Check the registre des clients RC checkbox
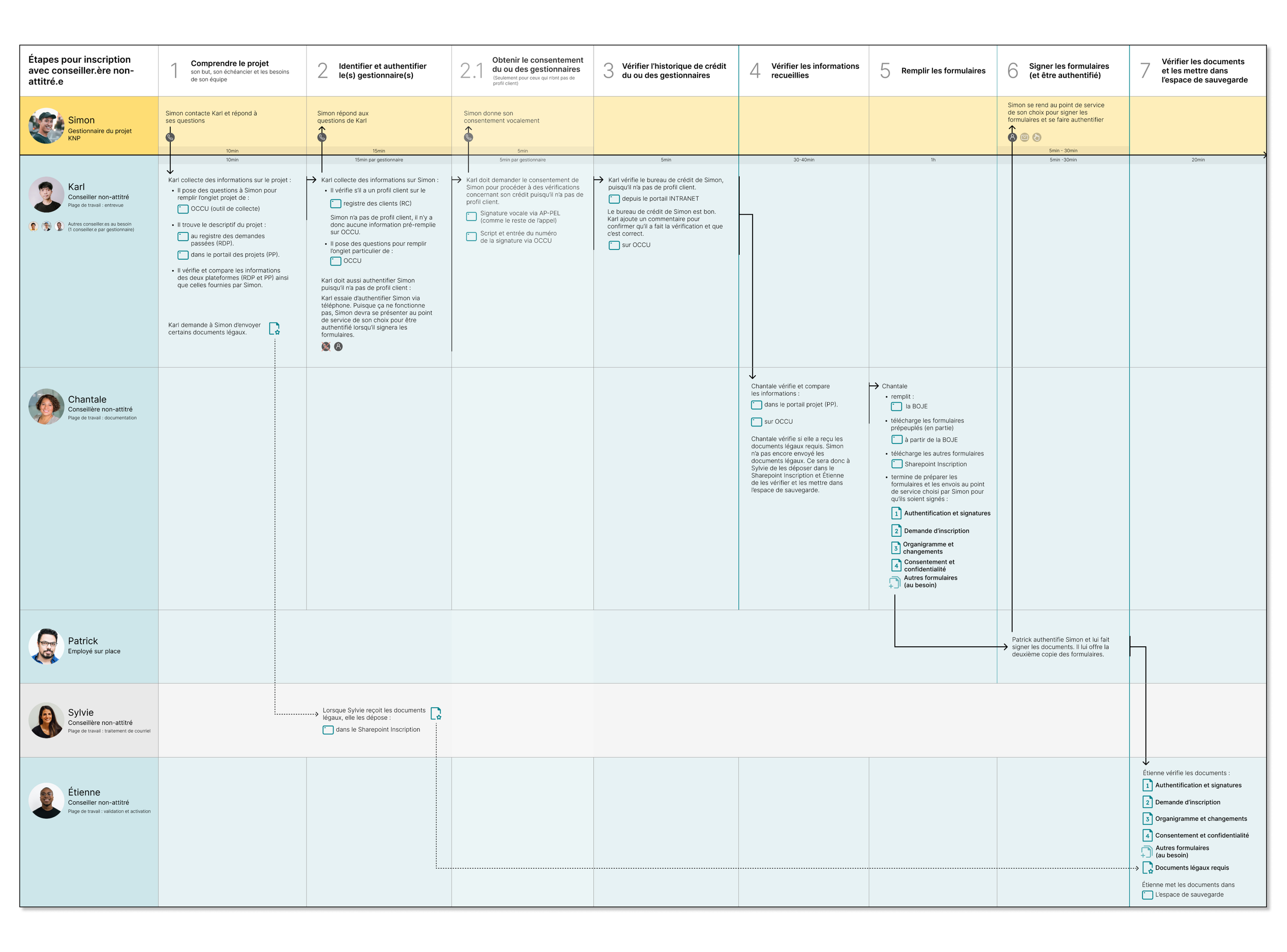The height and width of the screenshot is (952, 1287). point(336,203)
